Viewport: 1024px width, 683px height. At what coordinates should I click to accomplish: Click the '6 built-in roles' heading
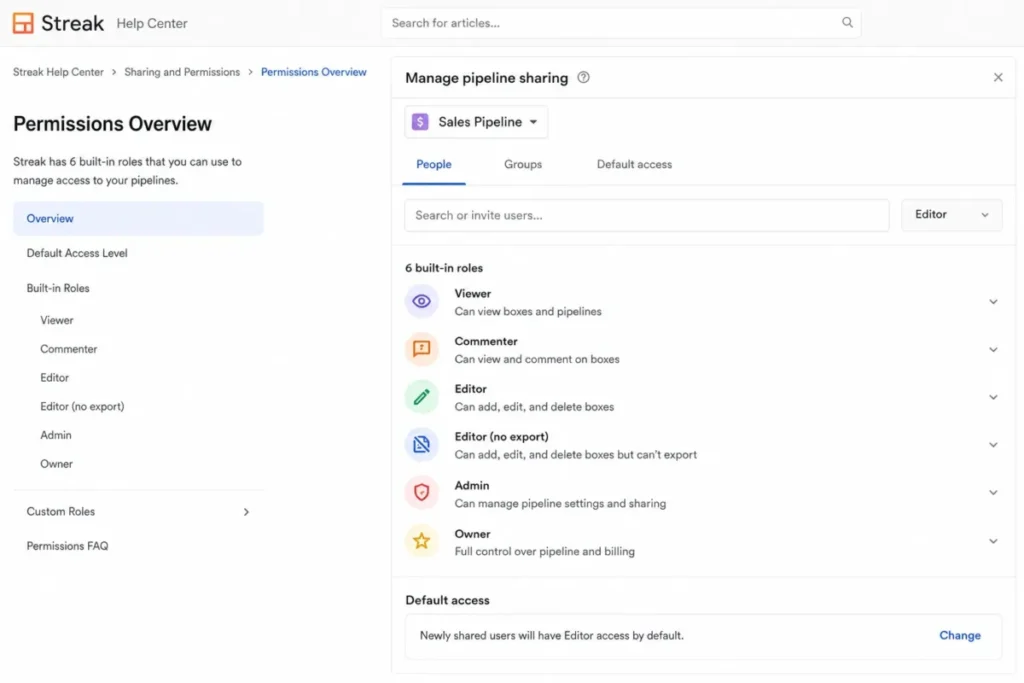(444, 268)
